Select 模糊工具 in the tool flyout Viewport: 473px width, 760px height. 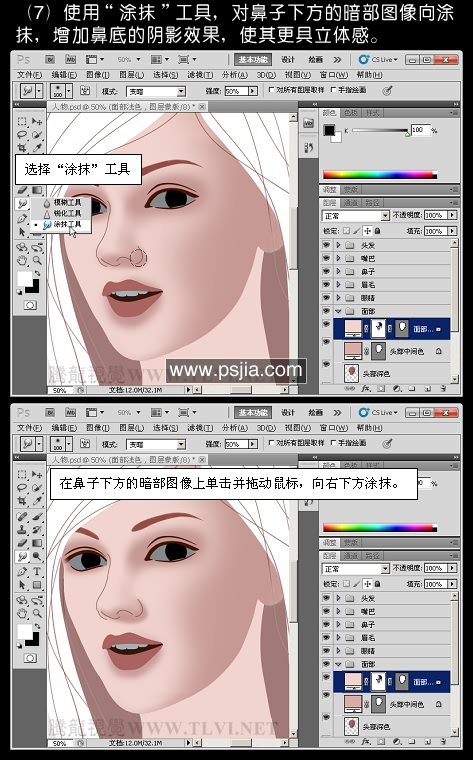62,203
